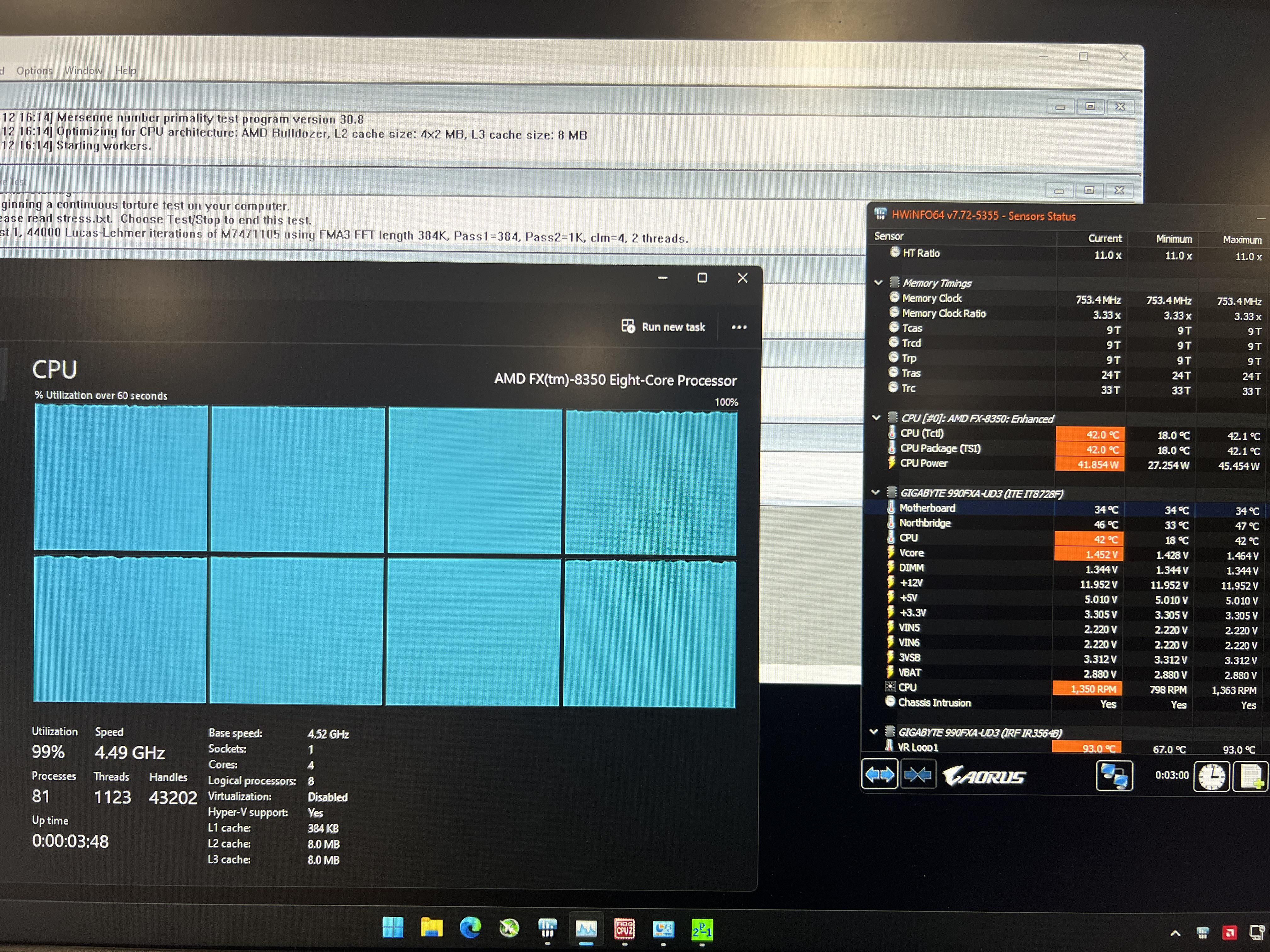
Task: Click taskbar icon between CPU-Z and Prime95
Action: (663, 929)
